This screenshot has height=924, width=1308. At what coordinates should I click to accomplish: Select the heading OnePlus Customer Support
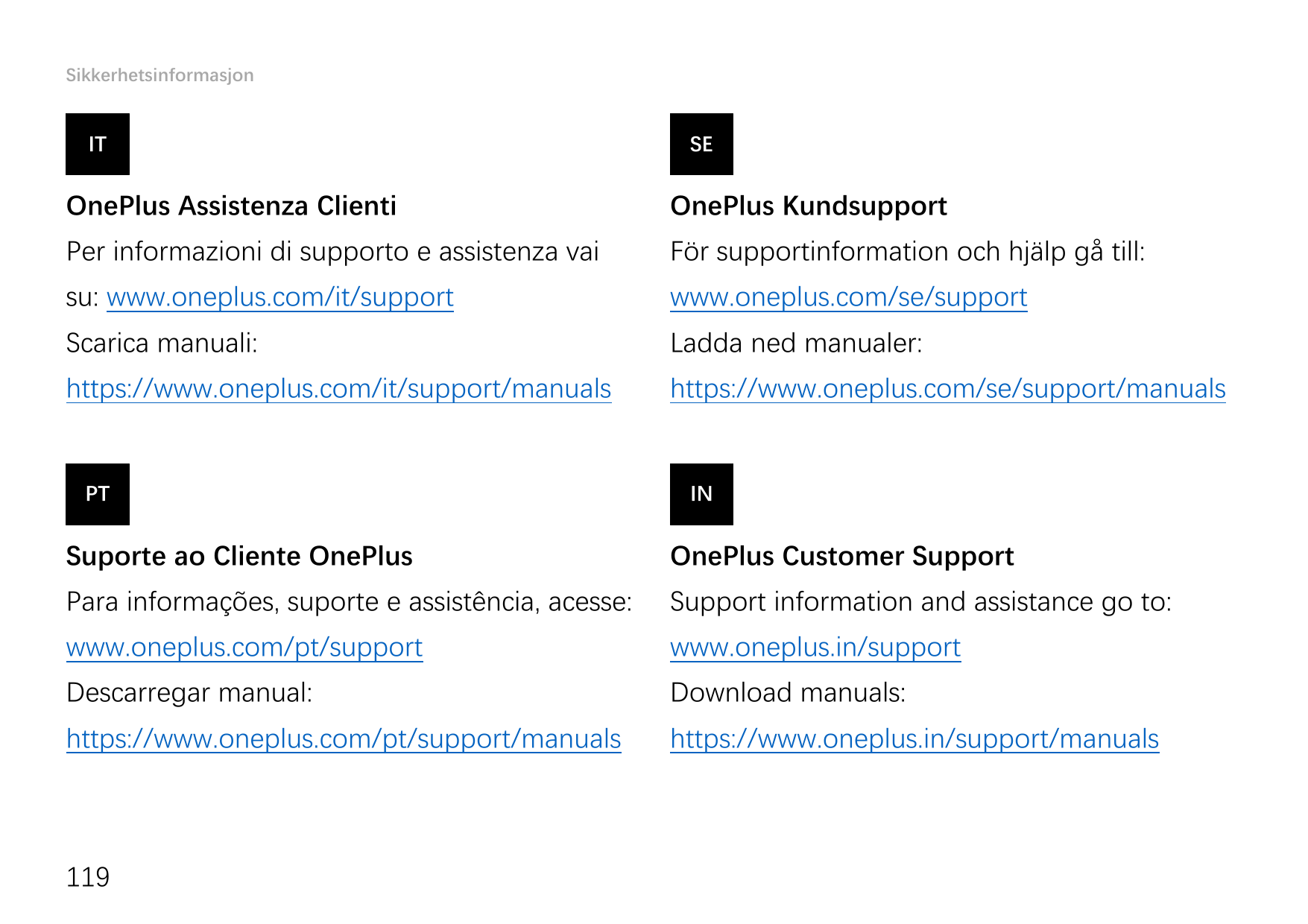(842, 557)
